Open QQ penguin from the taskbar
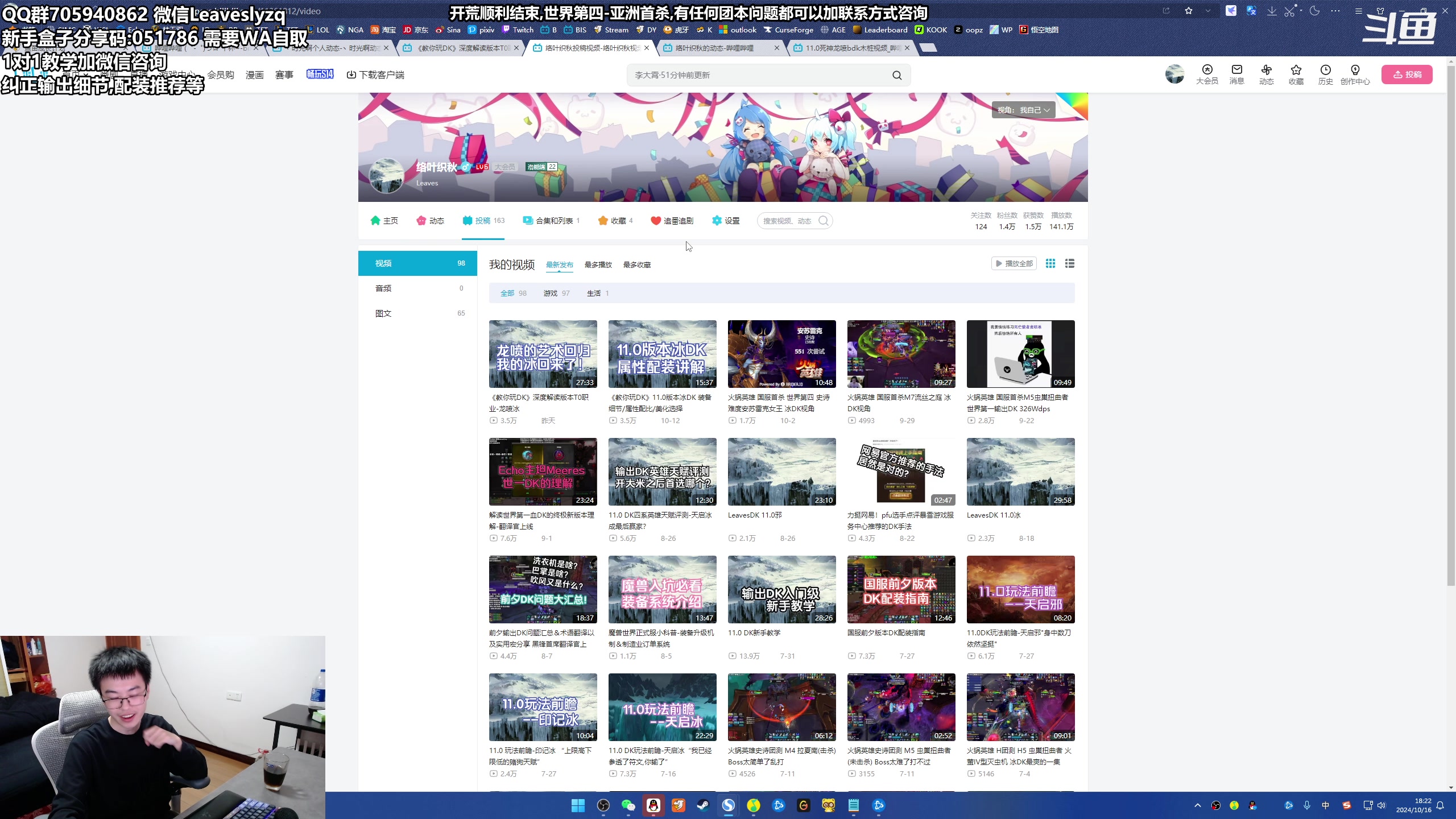The height and width of the screenshot is (819, 1456). click(653, 805)
